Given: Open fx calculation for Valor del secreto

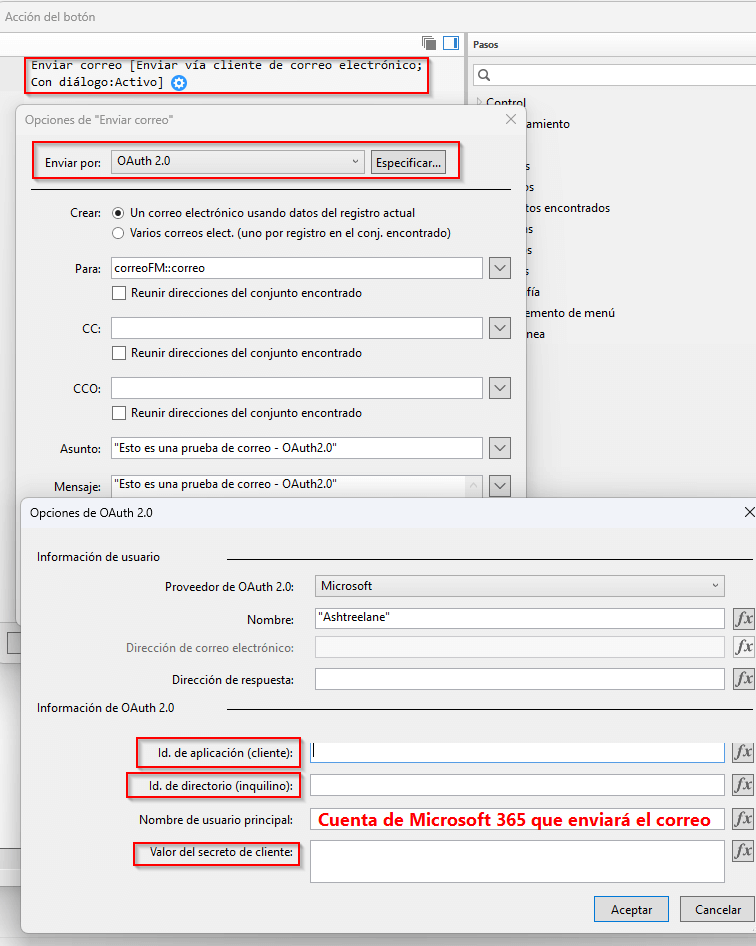Looking at the screenshot, I should [x=743, y=851].
